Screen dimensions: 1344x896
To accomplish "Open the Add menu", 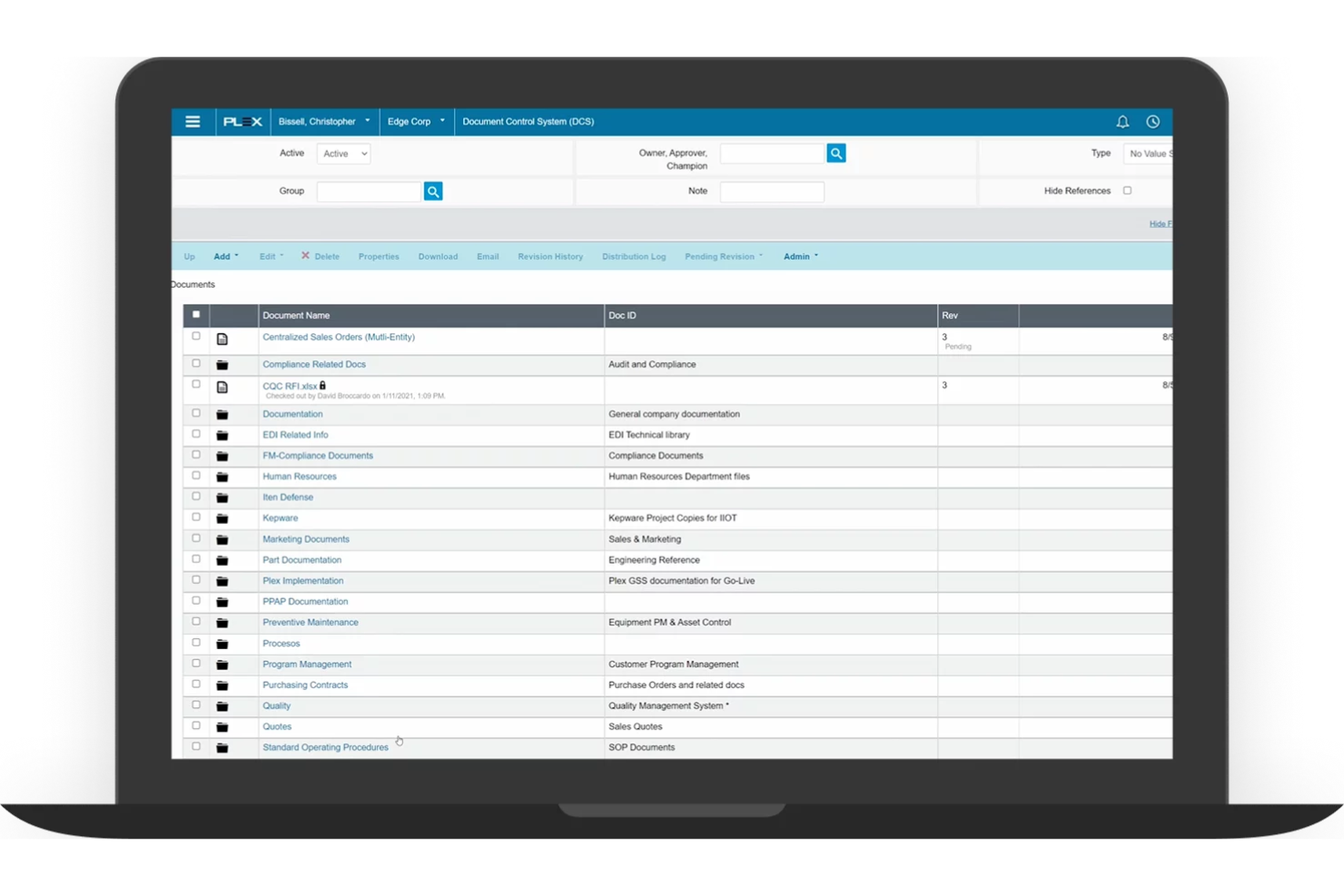I will 225,257.
